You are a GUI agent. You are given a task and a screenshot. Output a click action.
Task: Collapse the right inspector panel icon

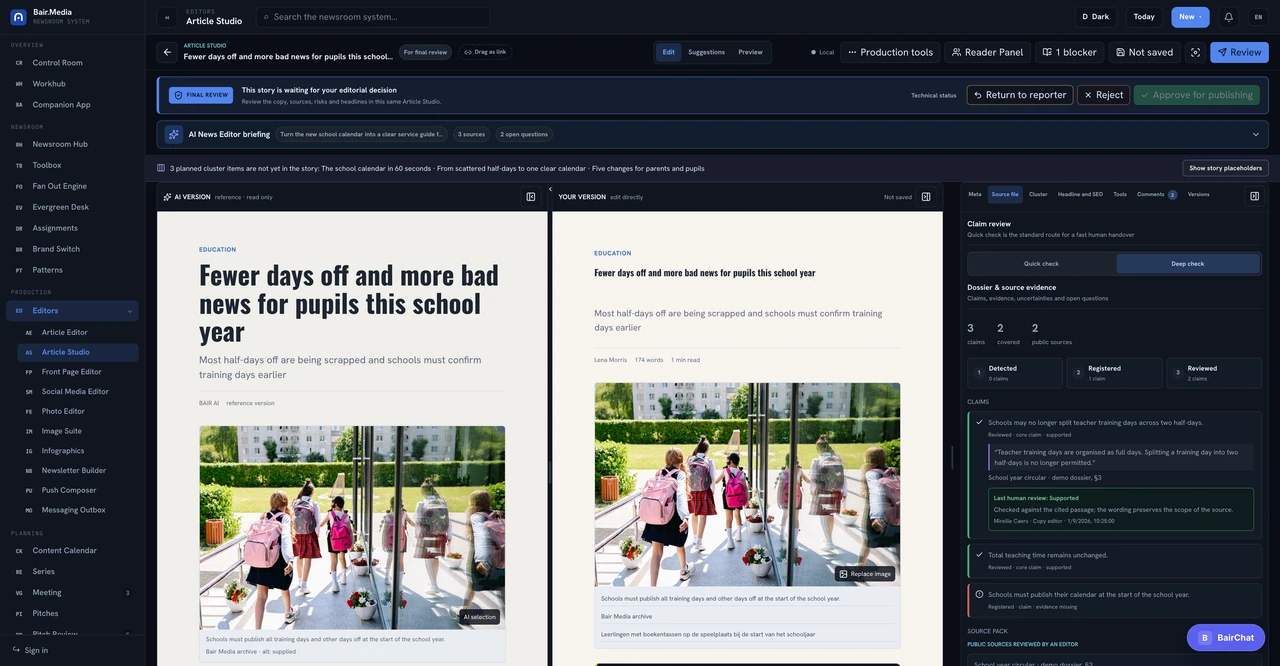(1254, 196)
